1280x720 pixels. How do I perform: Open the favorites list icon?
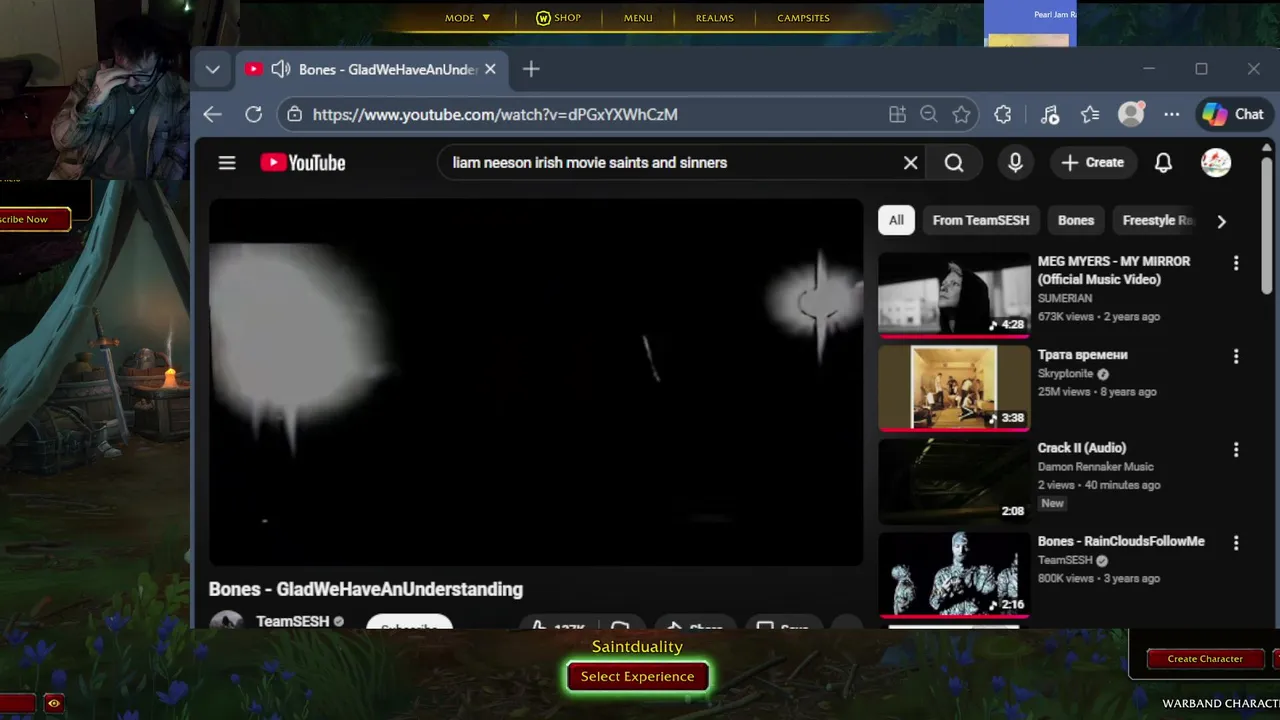point(1090,114)
